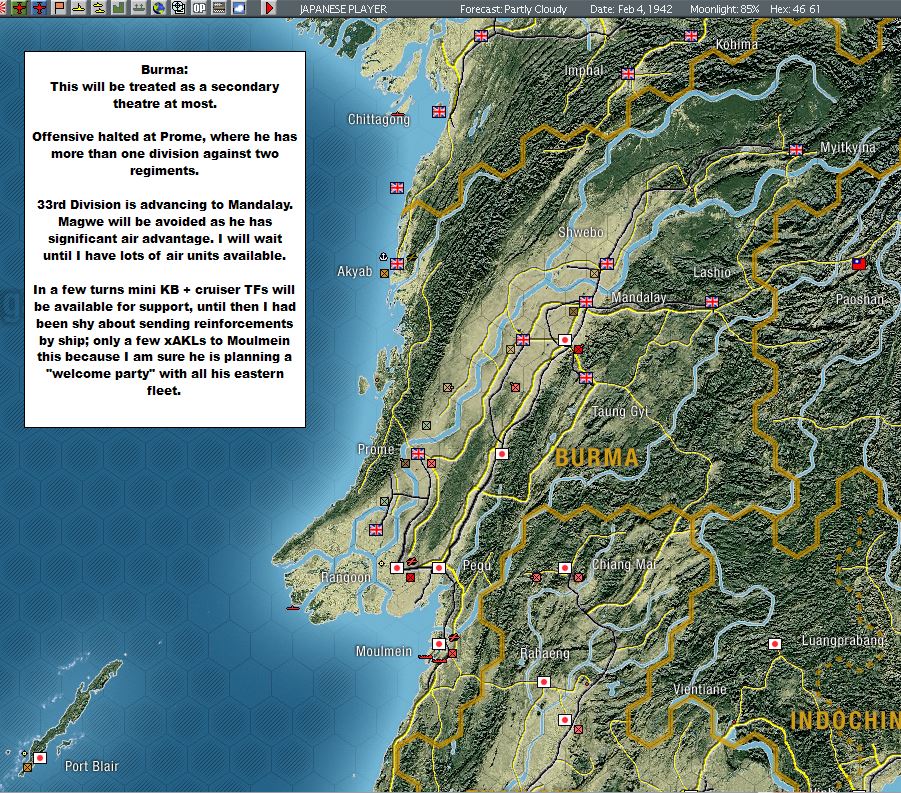901x793 pixels.
Task: Click the red unit marker south of Rangoon
Action: (410, 578)
